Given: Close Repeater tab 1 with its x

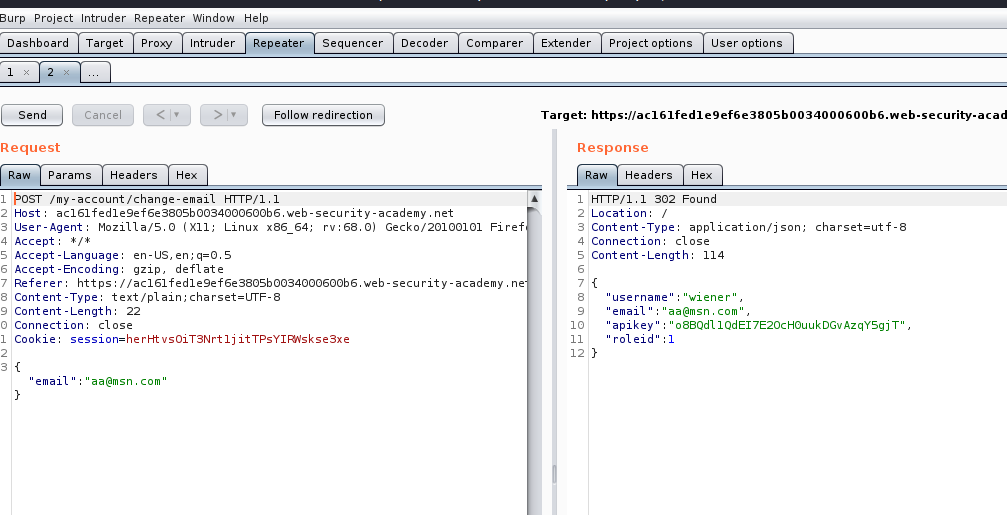Looking at the screenshot, I should click(26, 73).
